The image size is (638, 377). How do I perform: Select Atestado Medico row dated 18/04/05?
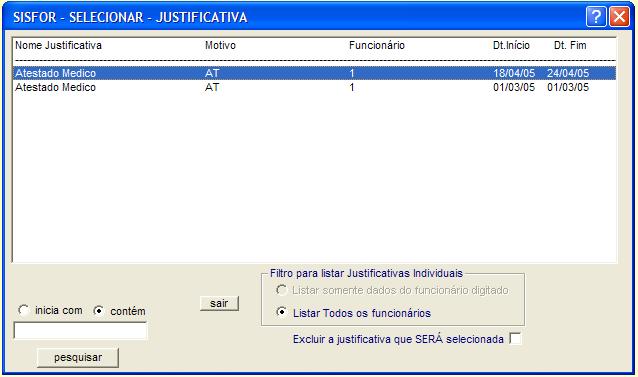[314, 73]
